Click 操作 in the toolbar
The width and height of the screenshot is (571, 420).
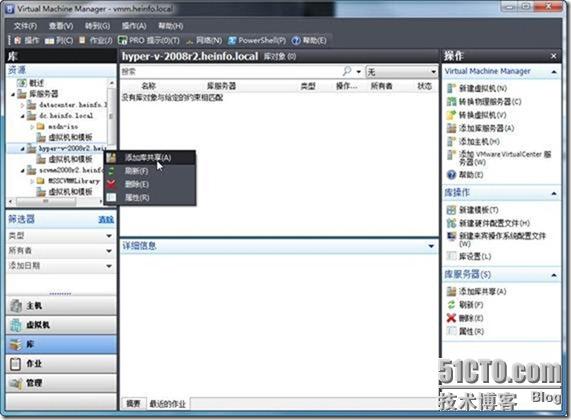[x=27, y=40]
